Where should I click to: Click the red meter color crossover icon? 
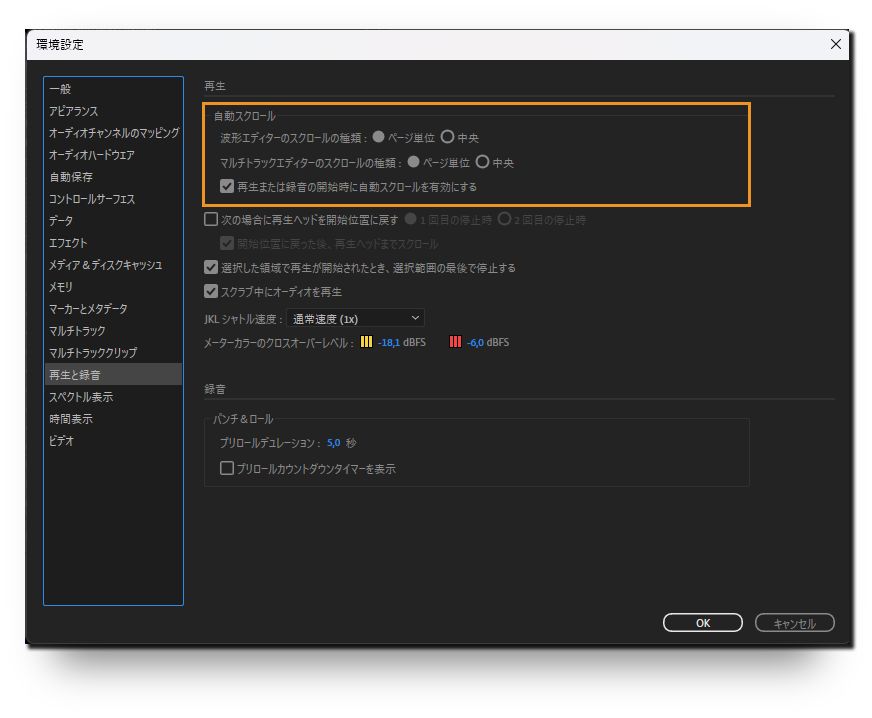[x=455, y=342]
